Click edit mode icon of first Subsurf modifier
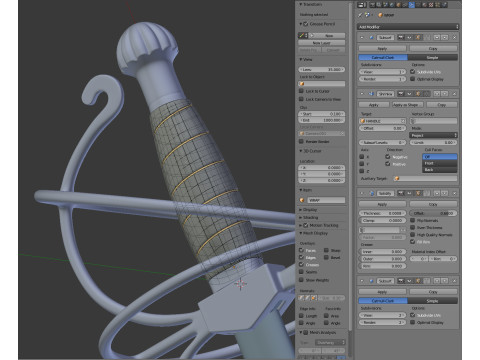This screenshot has height=360, width=480. click(x=418, y=37)
